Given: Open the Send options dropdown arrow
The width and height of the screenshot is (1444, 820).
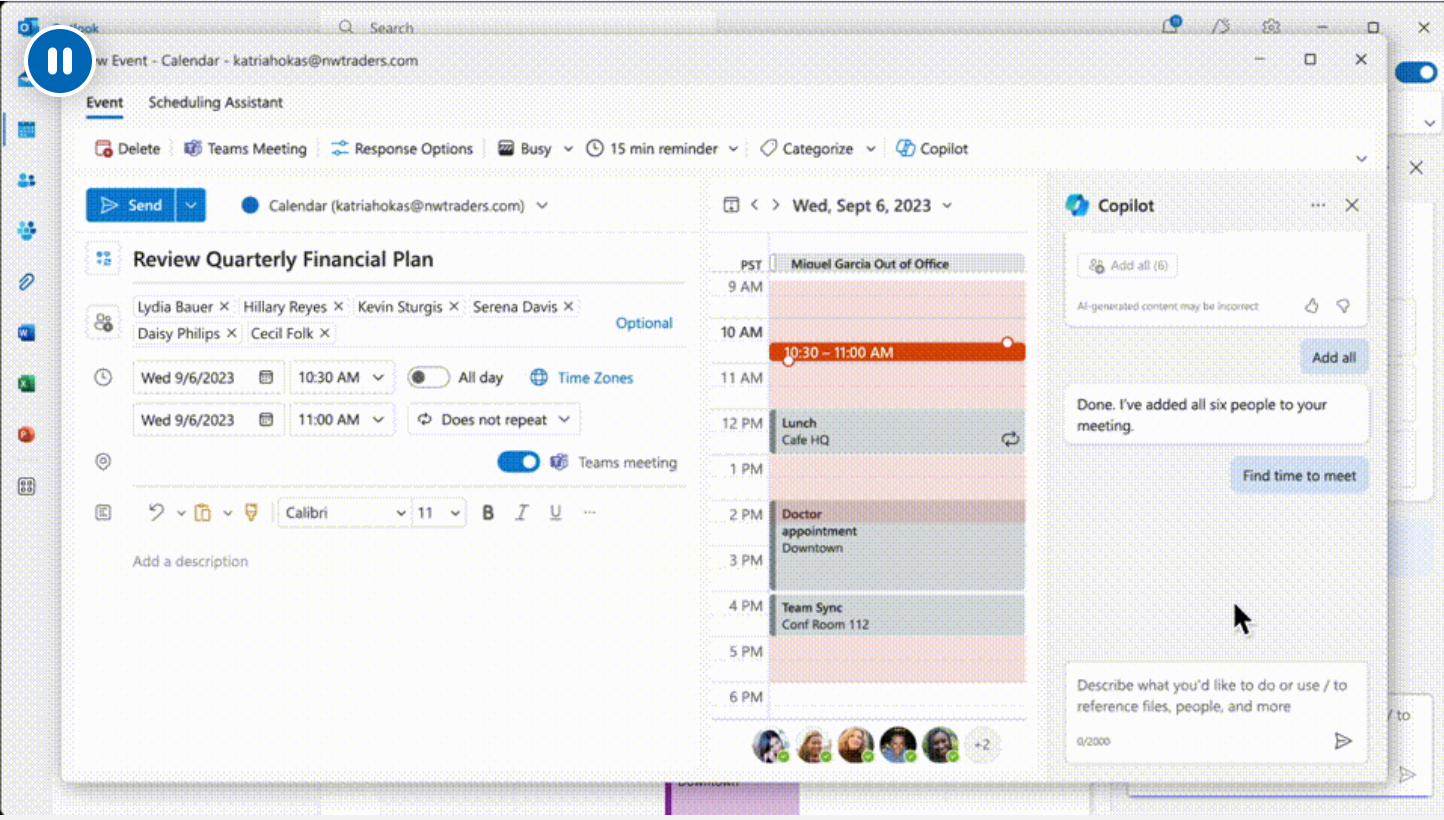Looking at the screenshot, I should (191, 205).
